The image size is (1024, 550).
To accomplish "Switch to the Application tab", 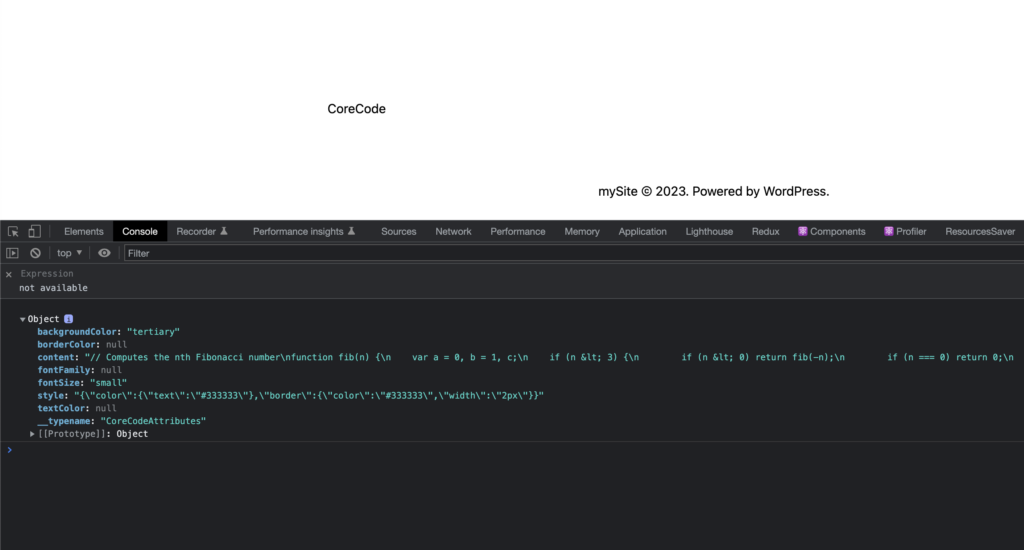I will [x=643, y=231].
